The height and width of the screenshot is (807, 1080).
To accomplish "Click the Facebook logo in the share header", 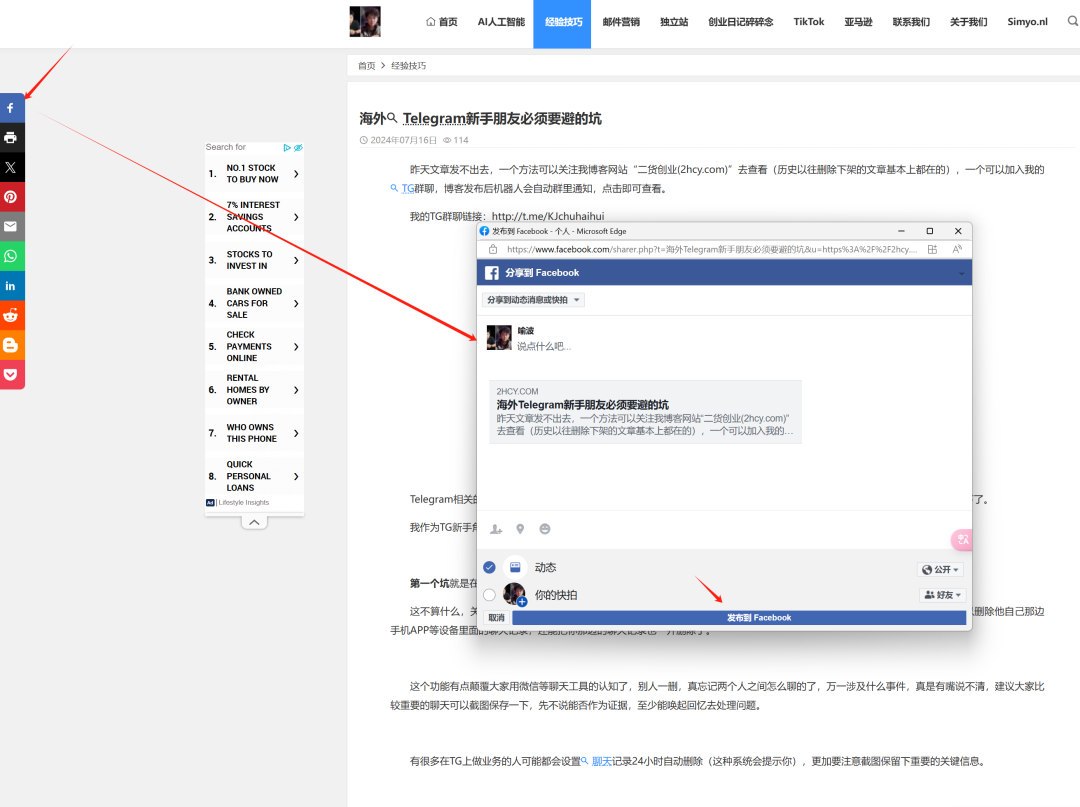I will click(492, 273).
